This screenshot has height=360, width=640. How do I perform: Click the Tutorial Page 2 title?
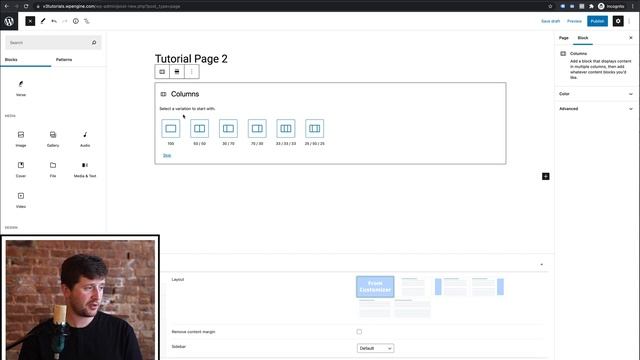[x=191, y=59]
